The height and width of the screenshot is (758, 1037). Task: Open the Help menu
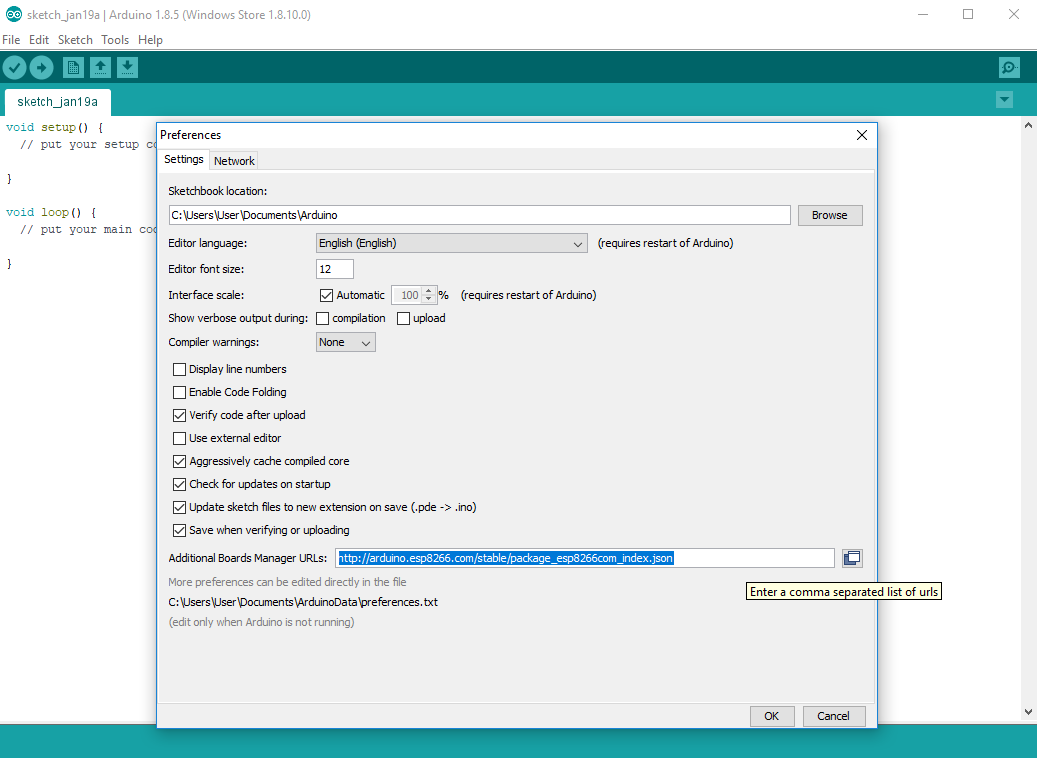tap(150, 40)
